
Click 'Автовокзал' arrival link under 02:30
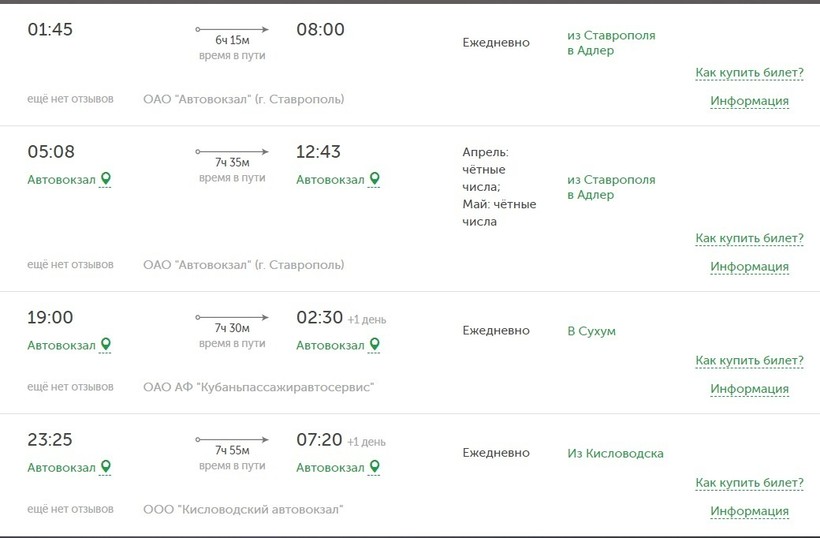[330, 346]
